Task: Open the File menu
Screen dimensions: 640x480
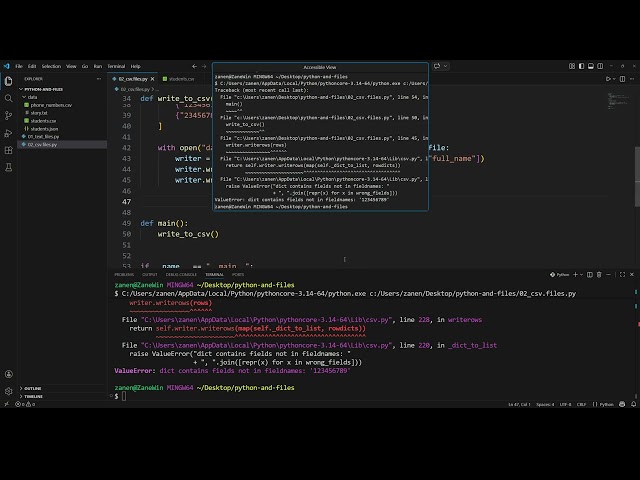Action: click(x=19, y=66)
